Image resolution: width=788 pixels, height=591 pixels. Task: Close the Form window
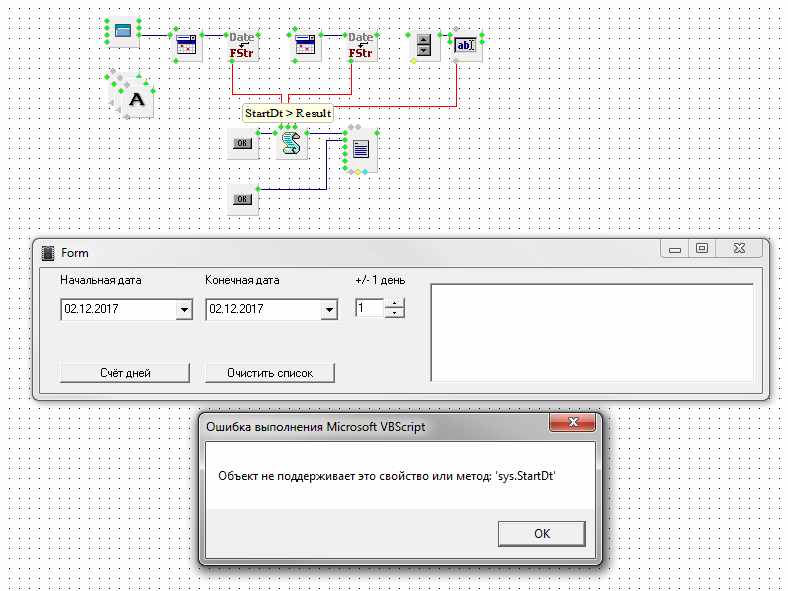(x=739, y=249)
